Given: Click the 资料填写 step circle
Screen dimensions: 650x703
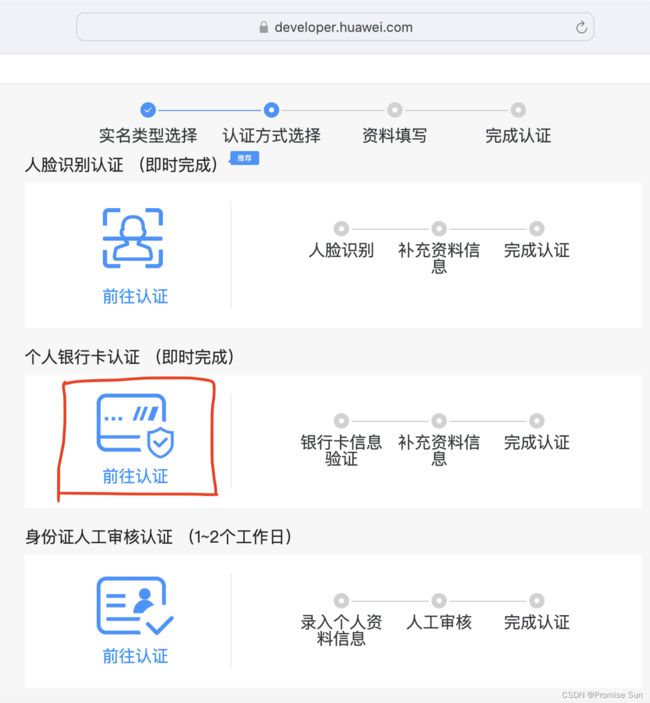Looking at the screenshot, I should 394,110.
